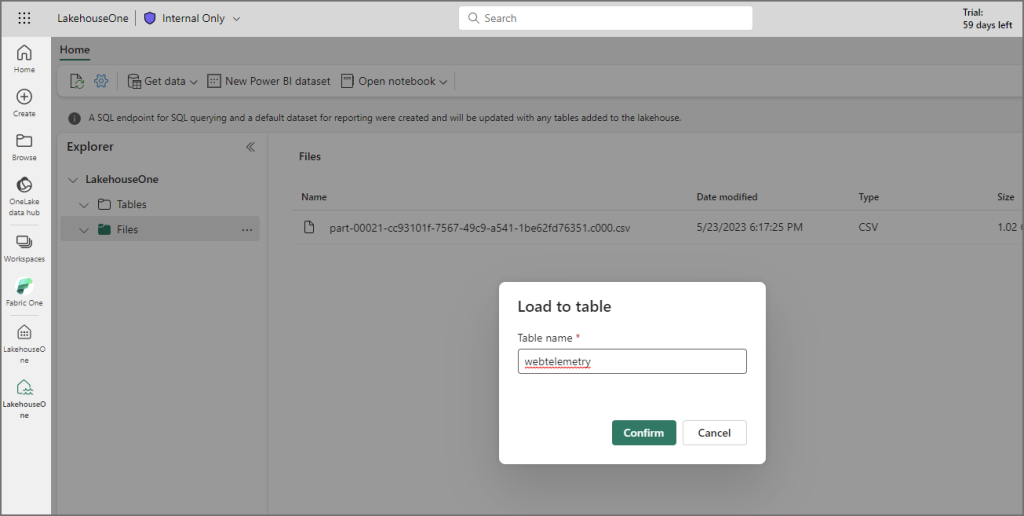Switch to the Home tab
The height and width of the screenshot is (516, 1024).
point(74,50)
